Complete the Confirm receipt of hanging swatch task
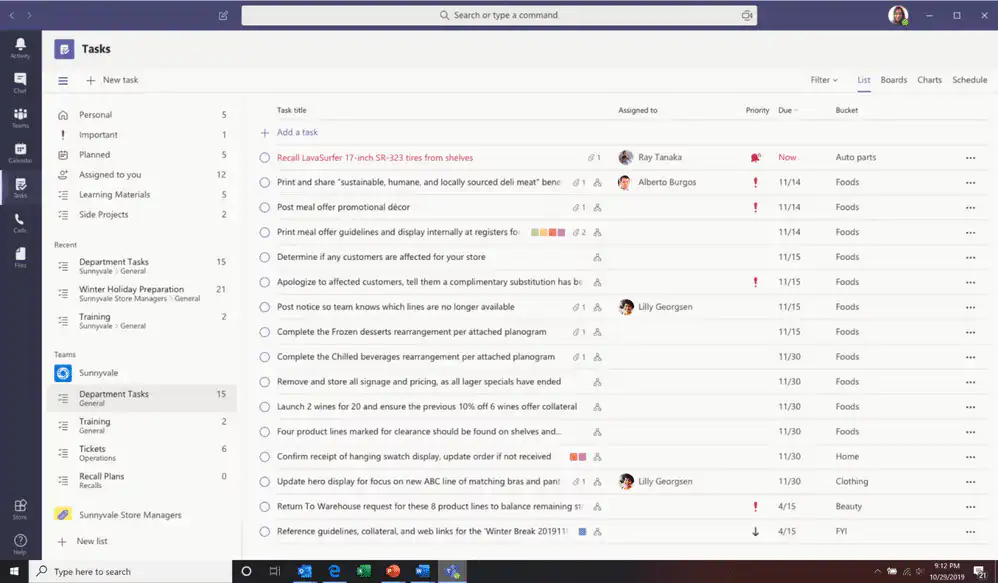Viewport: 998px width, 583px height. point(265,457)
